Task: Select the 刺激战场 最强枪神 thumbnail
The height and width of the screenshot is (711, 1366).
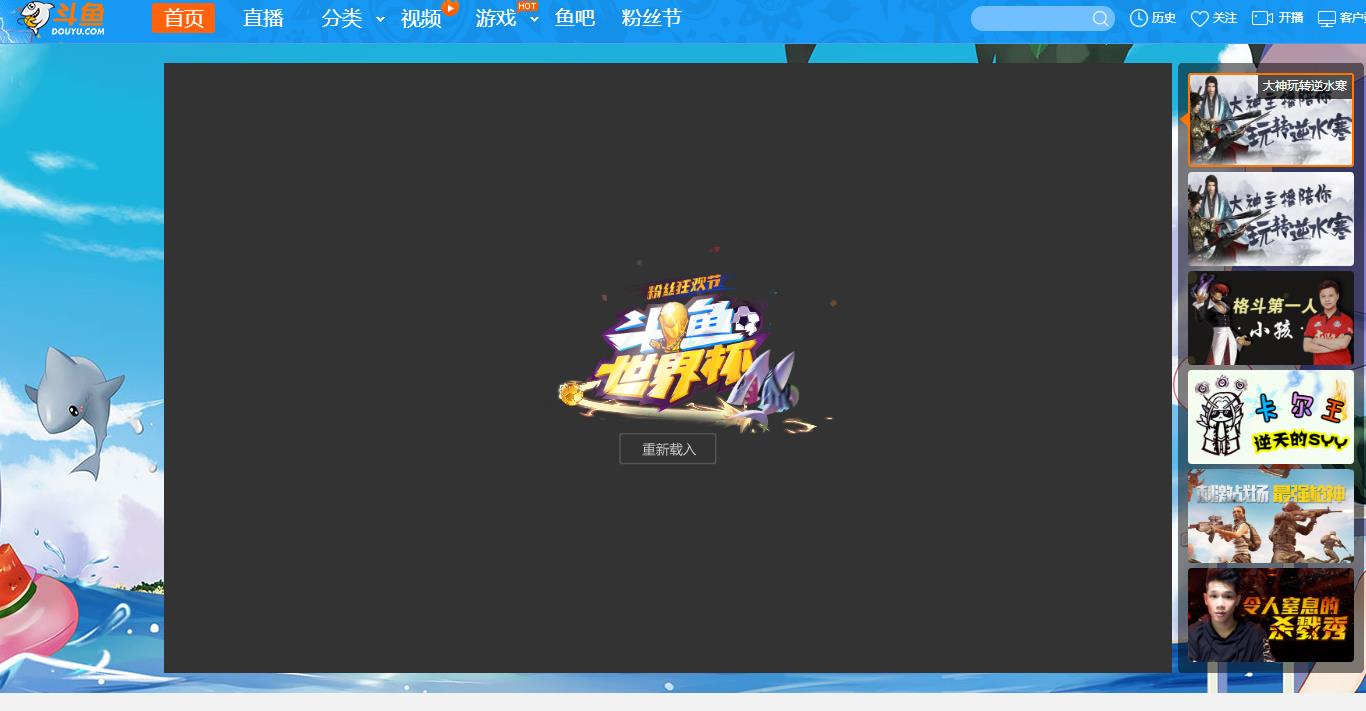Action: (1270, 516)
